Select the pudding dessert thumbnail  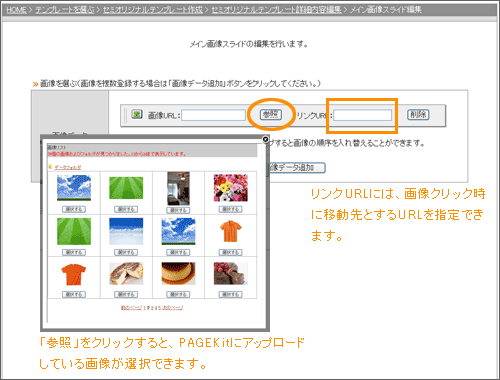click(178, 273)
